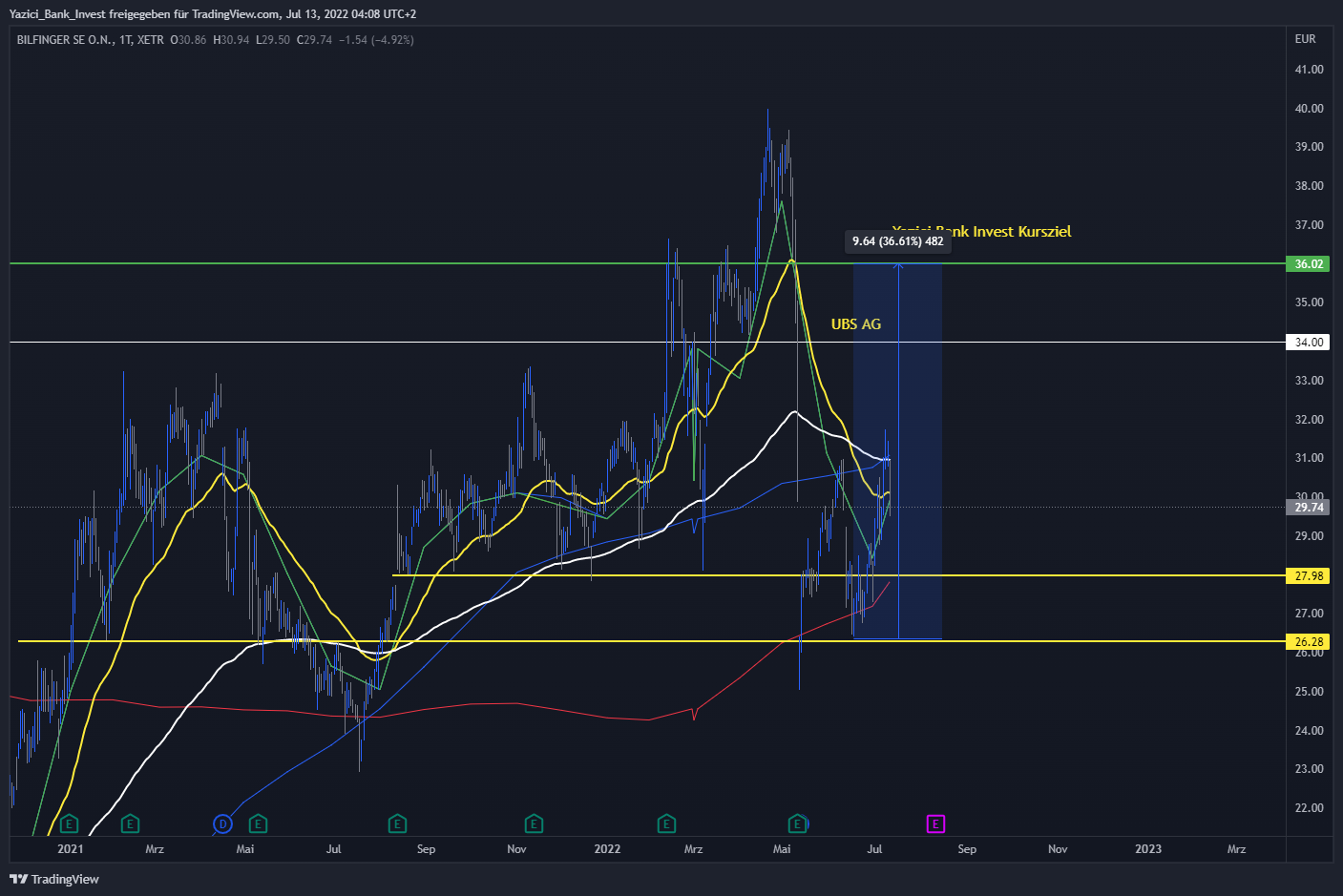The width and height of the screenshot is (1343, 896).
Task: Click the 24.00 price scale value
Action: (x=1309, y=731)
